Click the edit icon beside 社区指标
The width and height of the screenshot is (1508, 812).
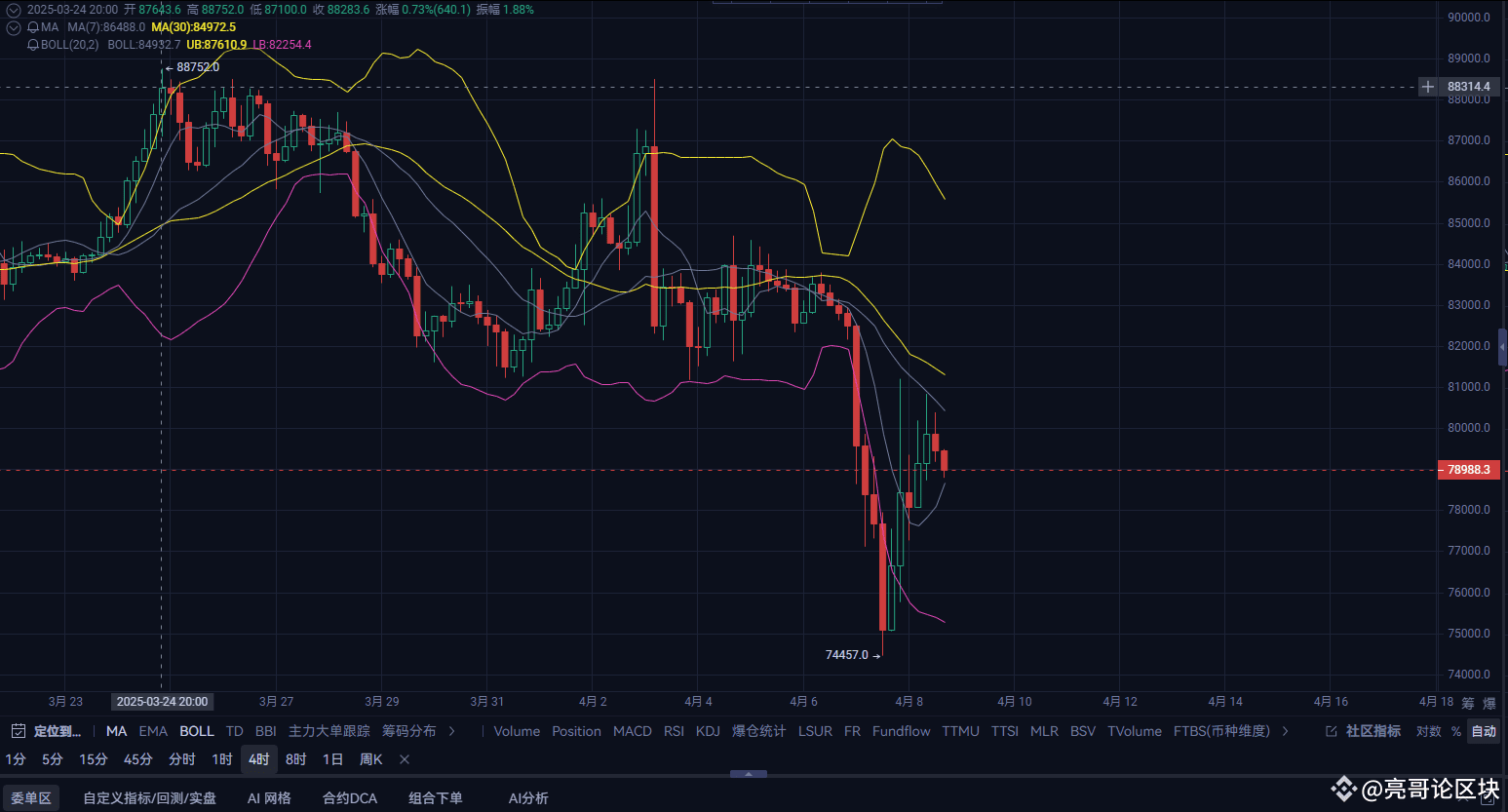(x=1332, y=731)
